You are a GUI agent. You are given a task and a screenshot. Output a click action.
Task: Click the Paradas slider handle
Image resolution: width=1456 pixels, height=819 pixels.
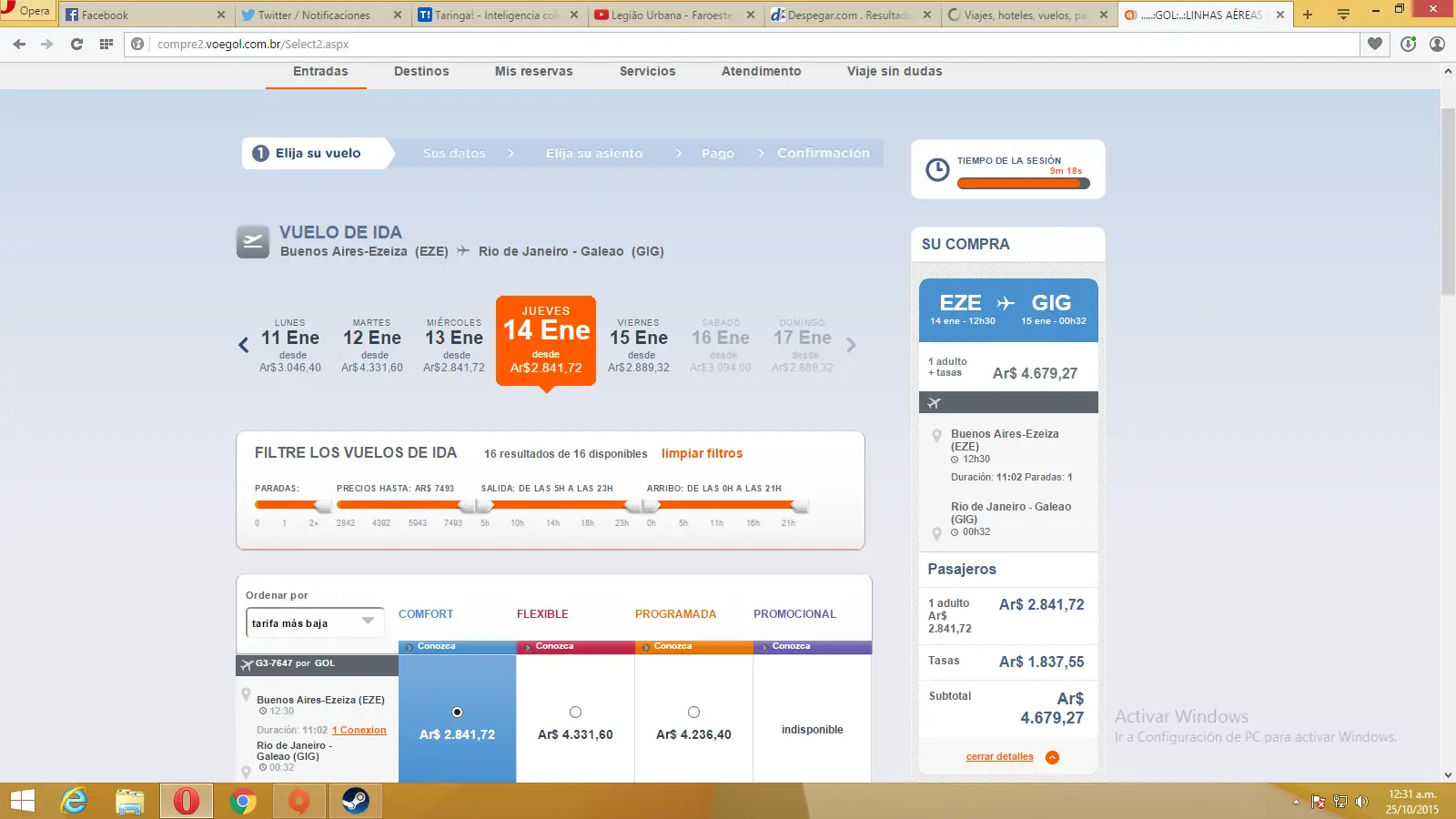pos(322,505)
